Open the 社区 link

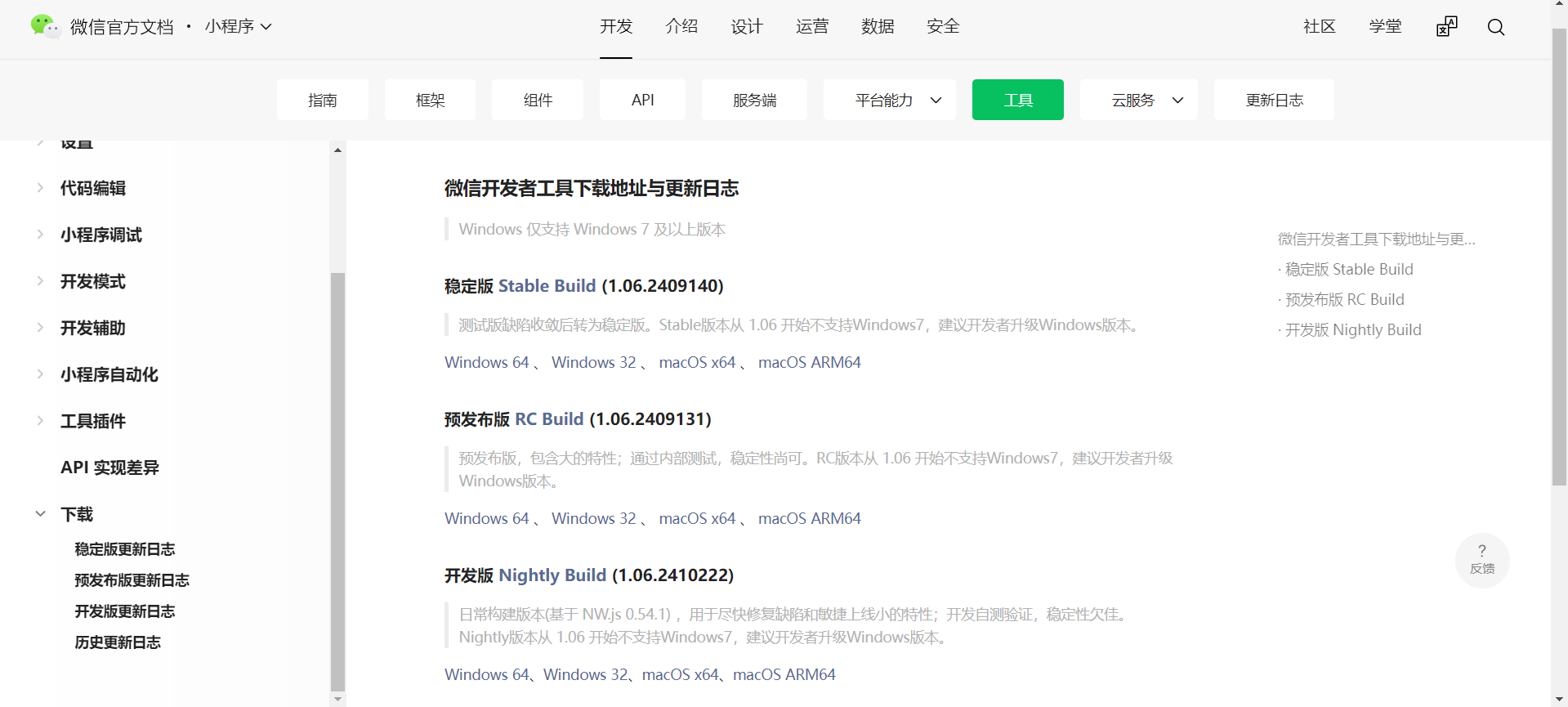point(1320,27)
